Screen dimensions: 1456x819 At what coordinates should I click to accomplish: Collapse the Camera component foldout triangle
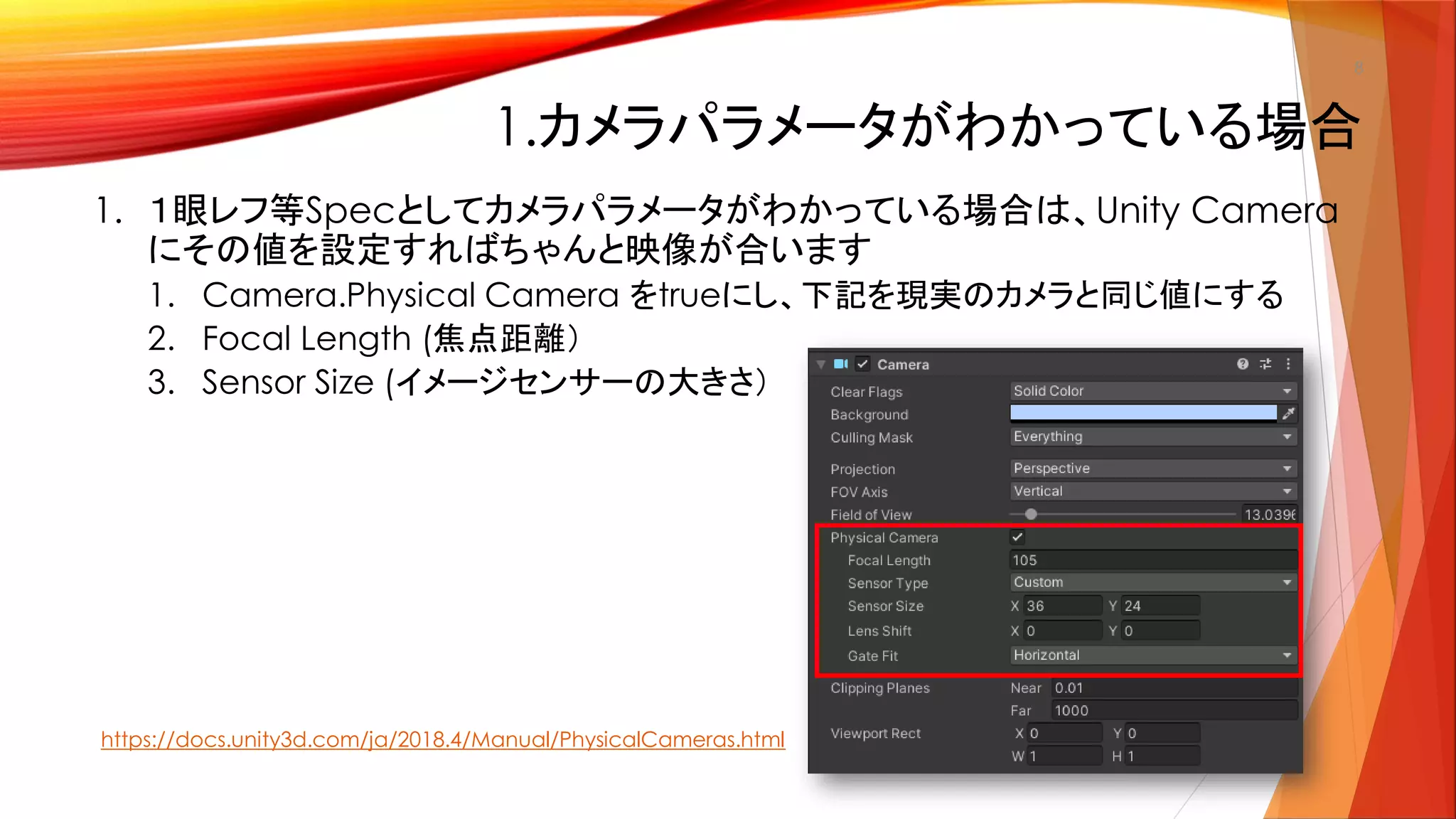821,364
